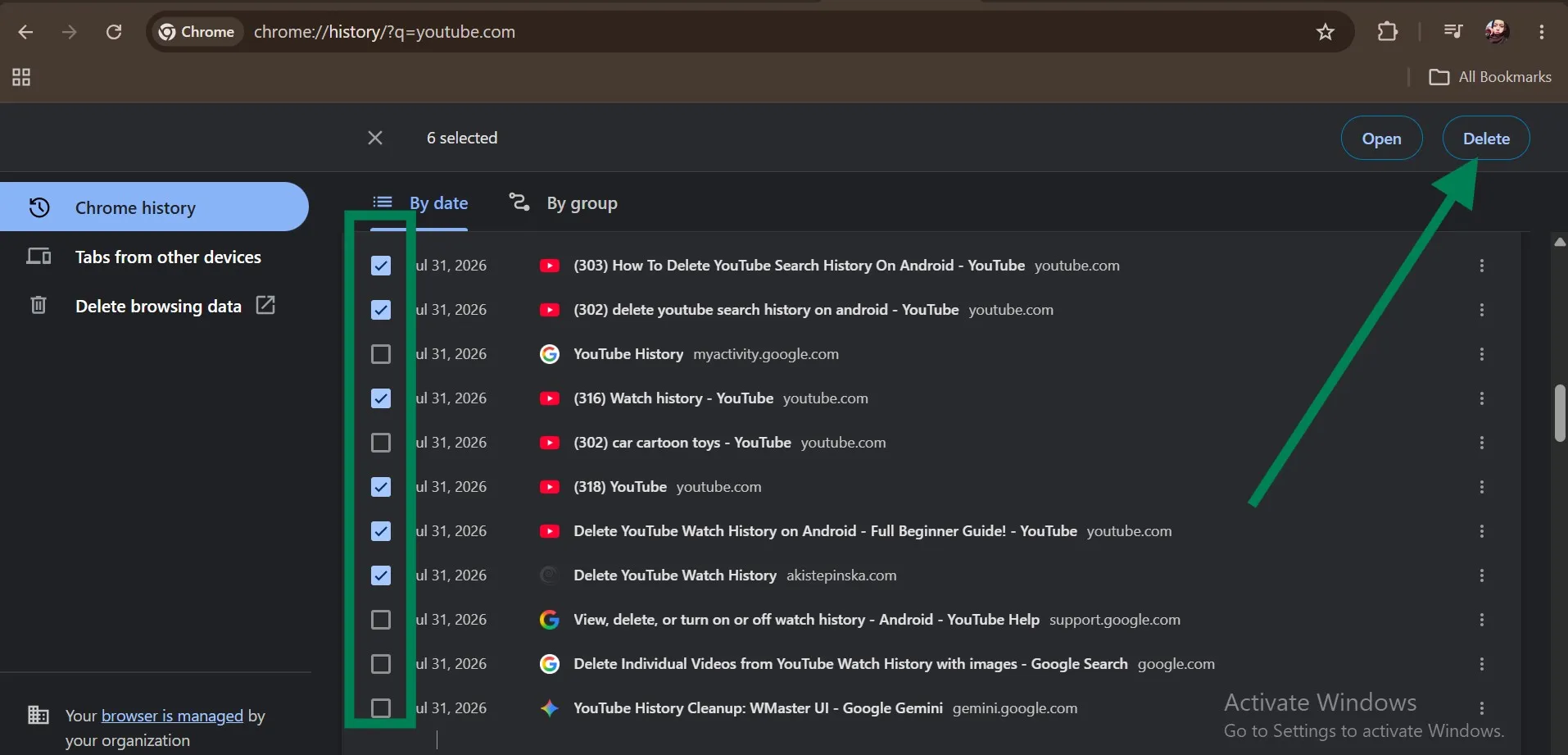Switch to the By date tab
This screenshot has width=1568, height=755.
click(x=421, y=203)
